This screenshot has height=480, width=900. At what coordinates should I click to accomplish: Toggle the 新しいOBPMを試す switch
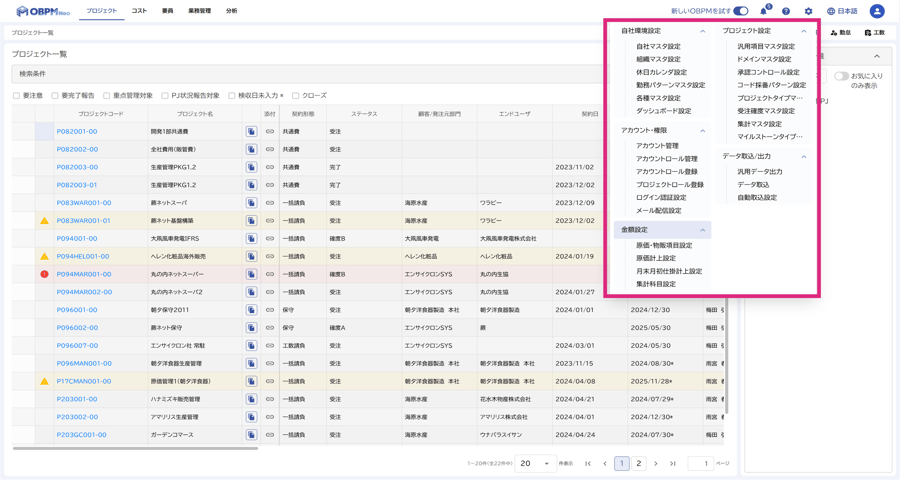click(x=740, y=11)
